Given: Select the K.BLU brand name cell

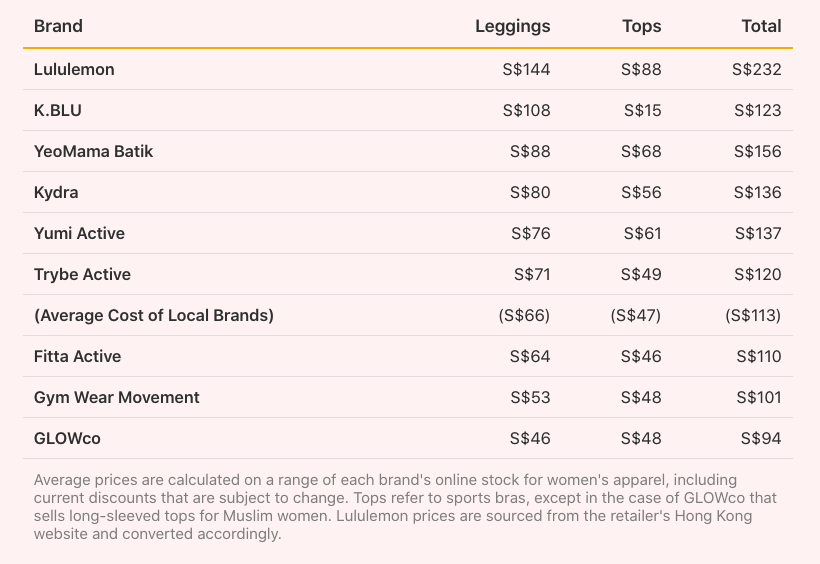Looking at the screenshot, I should click(x=58, y=110).
